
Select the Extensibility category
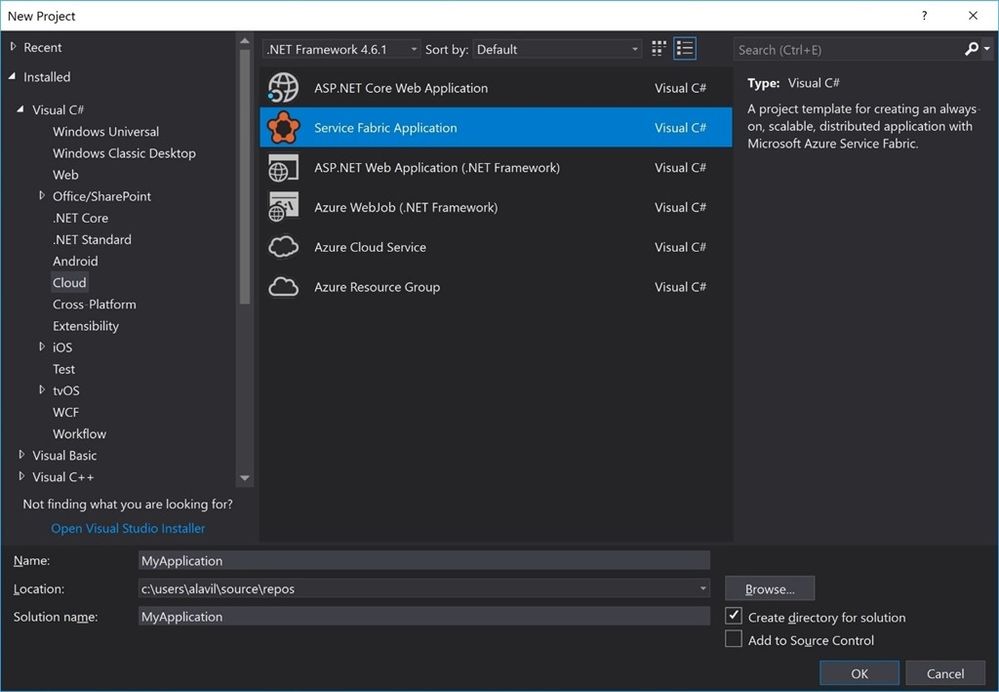point(85,326)
